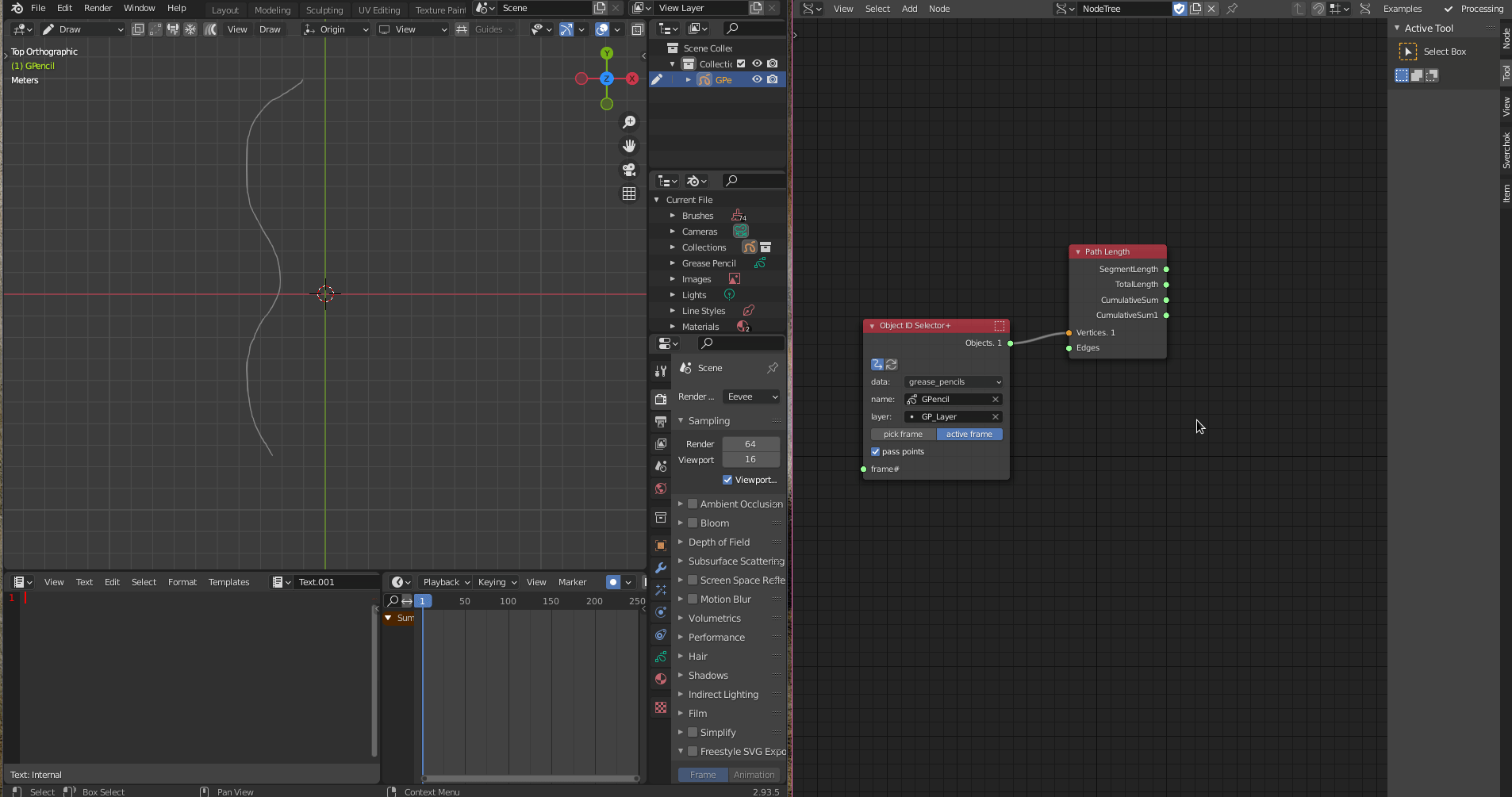Enable the Simplify checkbox
Viewport: 1512px width, 797px height.
coord(693,732)
